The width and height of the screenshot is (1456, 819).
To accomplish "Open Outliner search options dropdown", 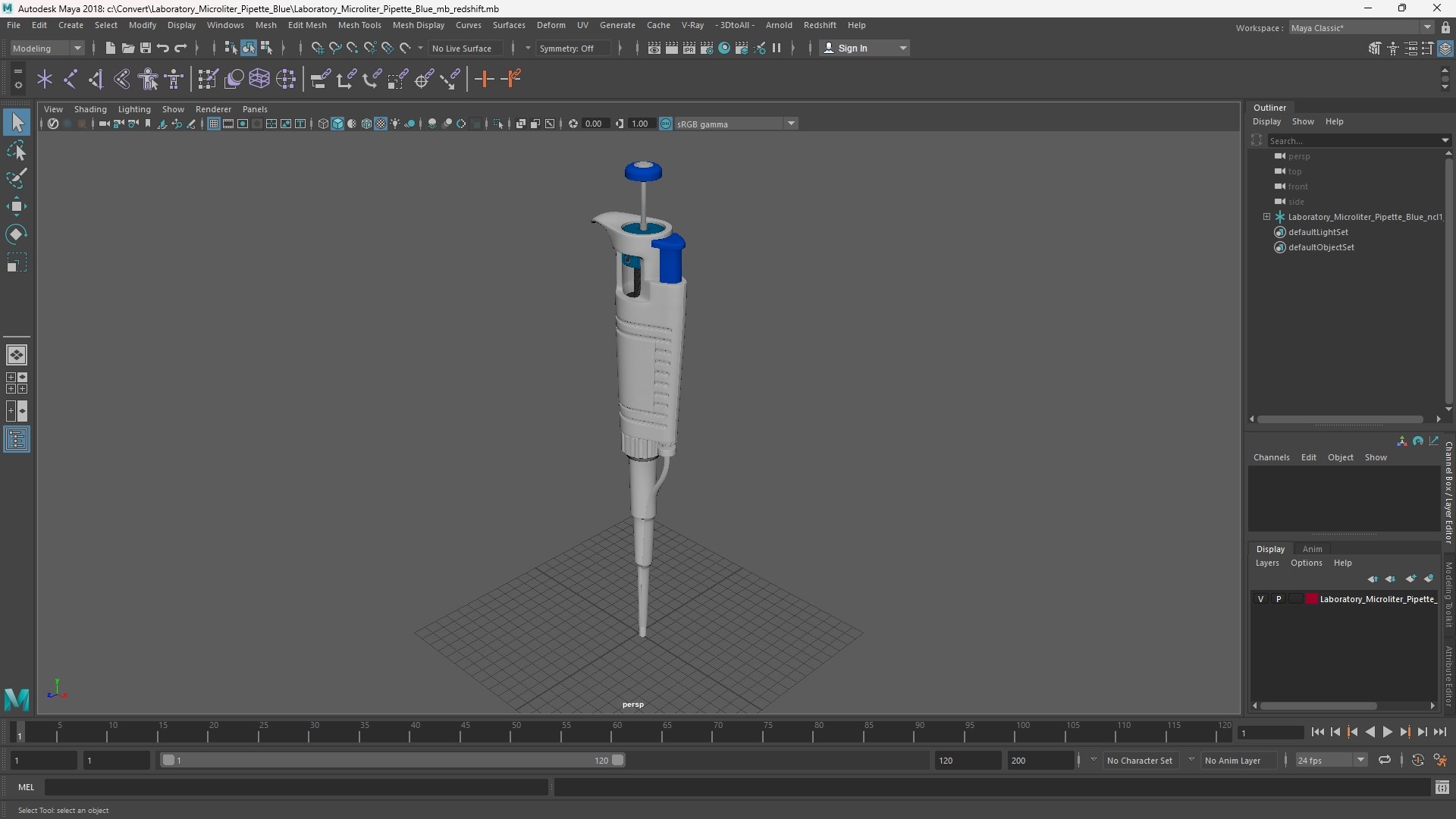I will click(1445, 140).
